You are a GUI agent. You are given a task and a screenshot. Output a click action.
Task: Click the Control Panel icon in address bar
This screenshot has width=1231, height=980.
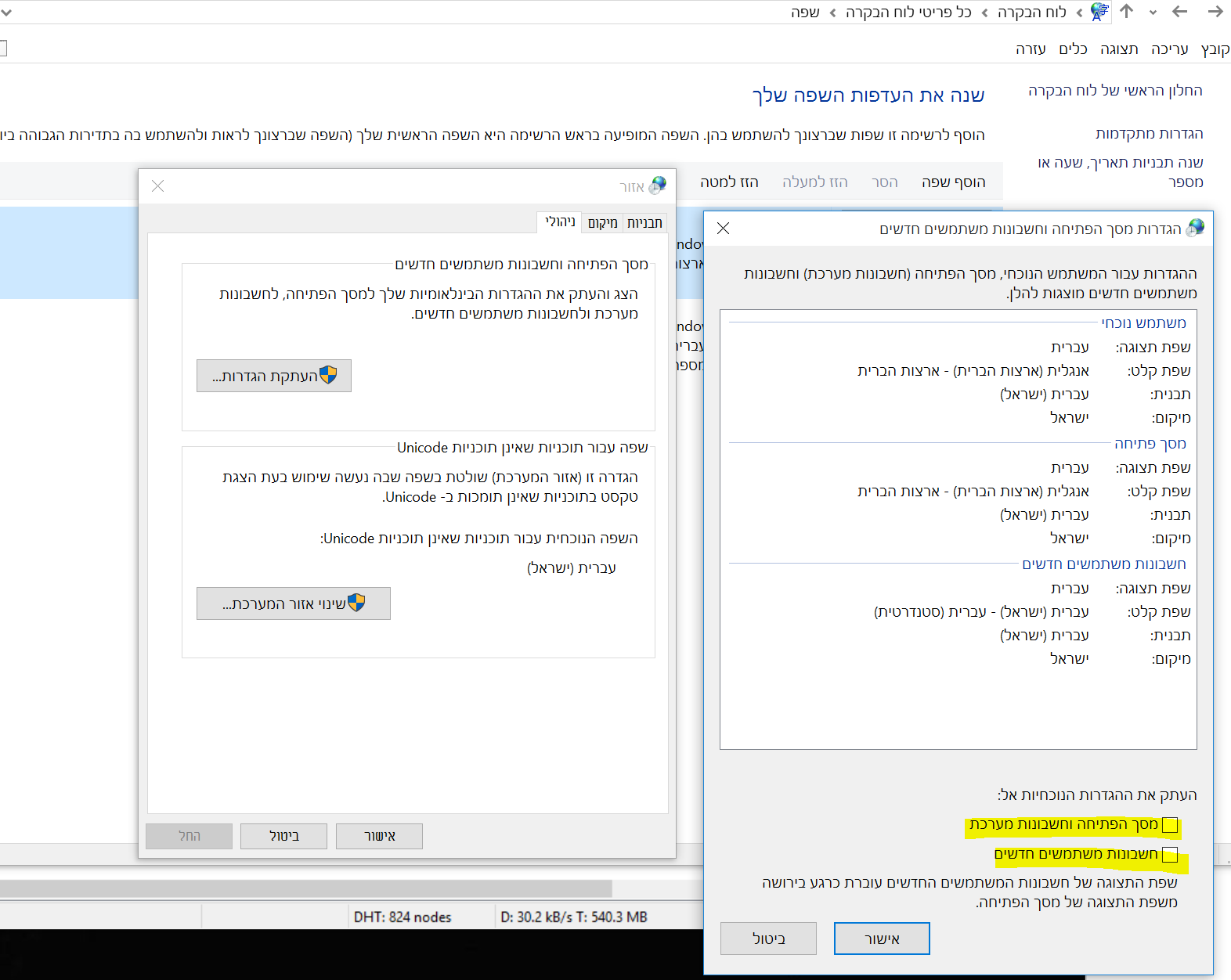1099,12
